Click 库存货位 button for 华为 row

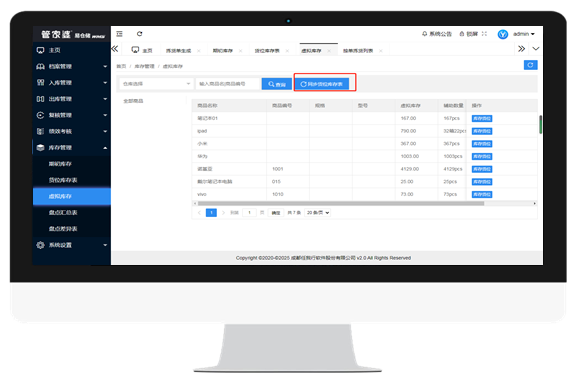point(482,156)
